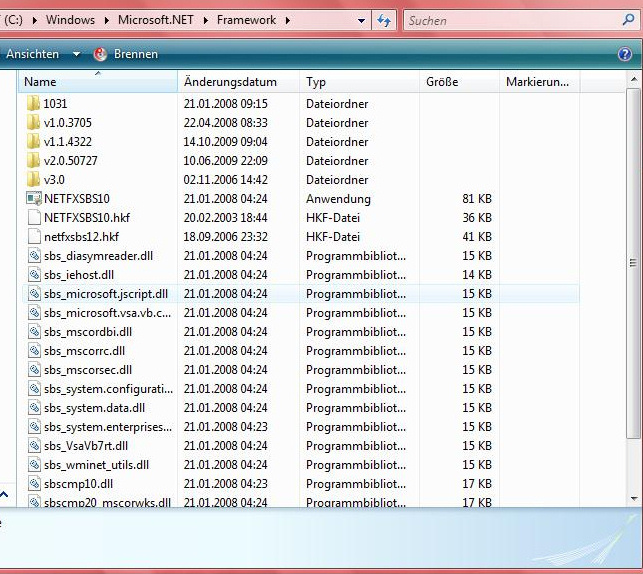Go to drive (C:) in the breadcrumb

tap(12, 20)
